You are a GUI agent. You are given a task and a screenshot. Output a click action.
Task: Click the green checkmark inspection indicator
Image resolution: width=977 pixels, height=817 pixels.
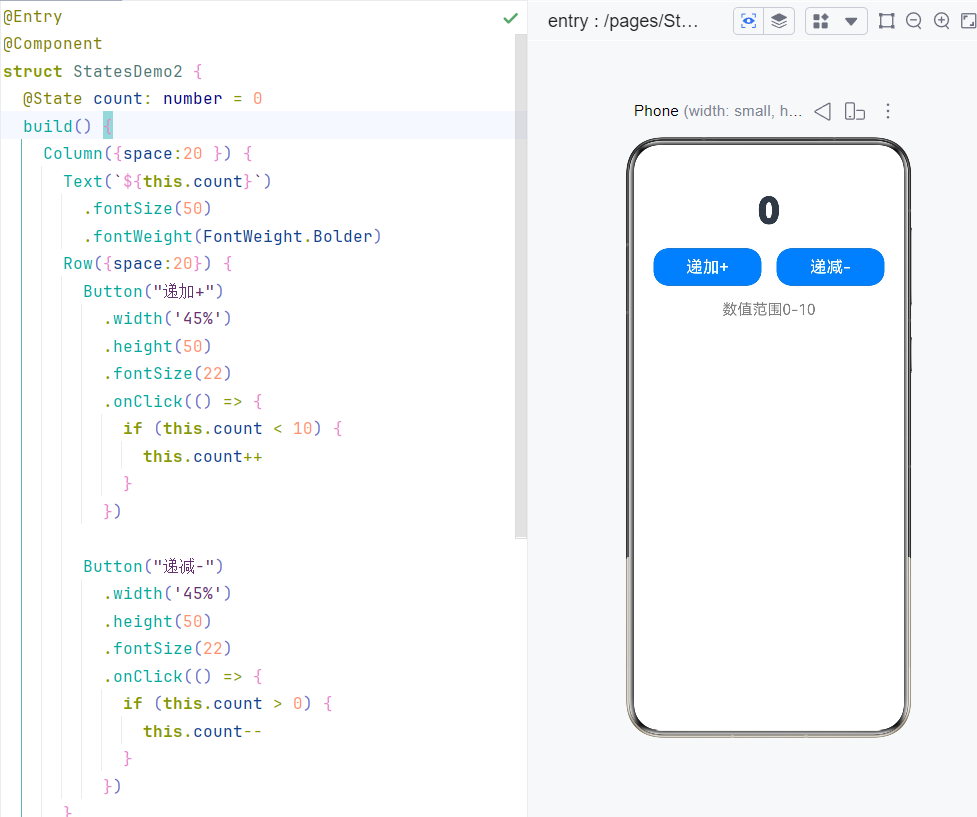[x=510, y=19]
